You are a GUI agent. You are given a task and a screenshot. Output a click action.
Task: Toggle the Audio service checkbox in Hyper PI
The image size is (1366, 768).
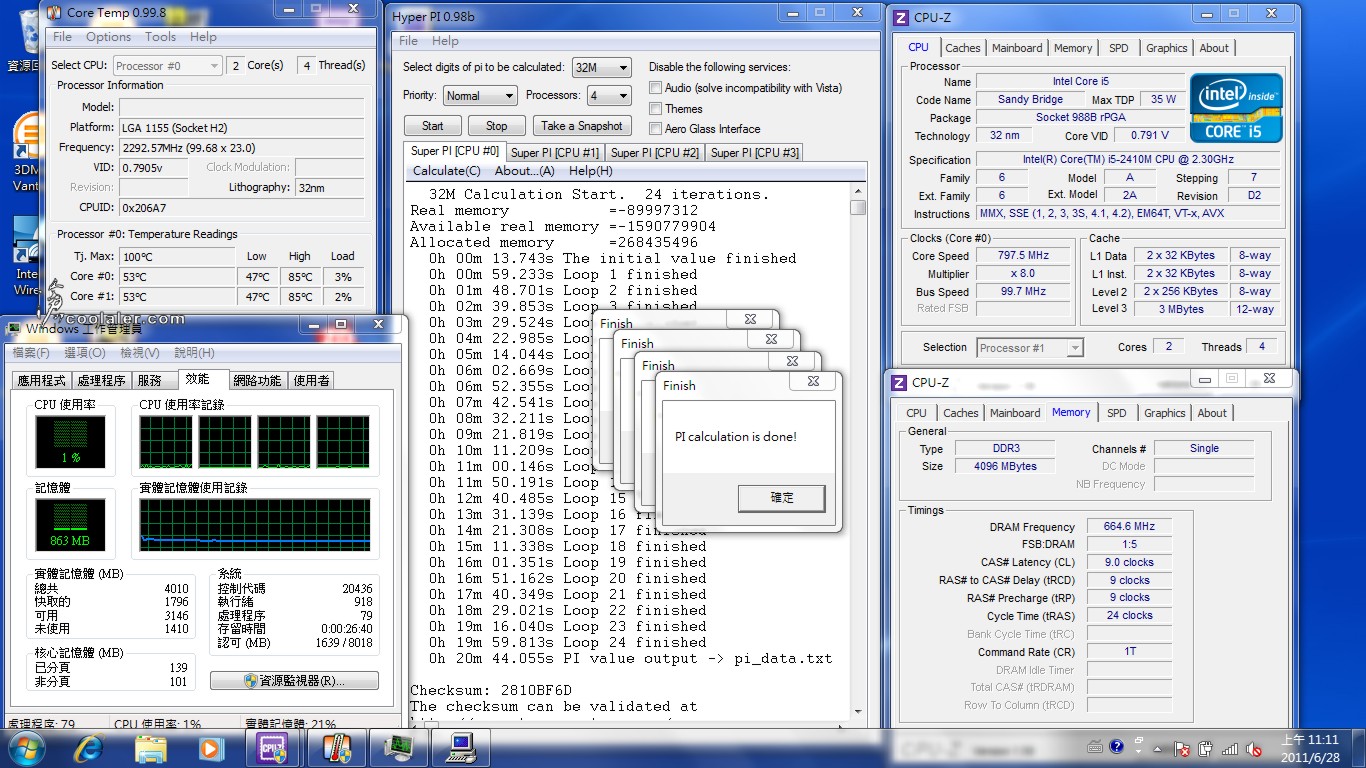coord(656,88)
